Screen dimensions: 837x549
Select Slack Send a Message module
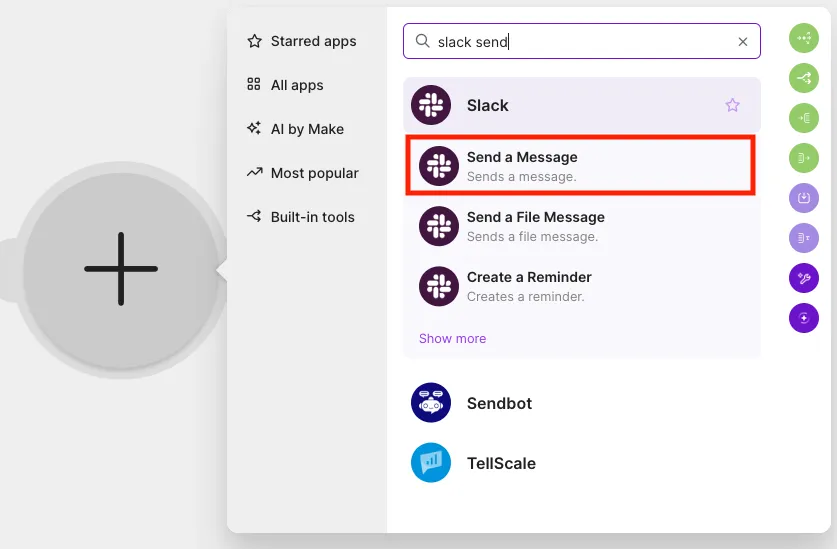pos(580,166)
